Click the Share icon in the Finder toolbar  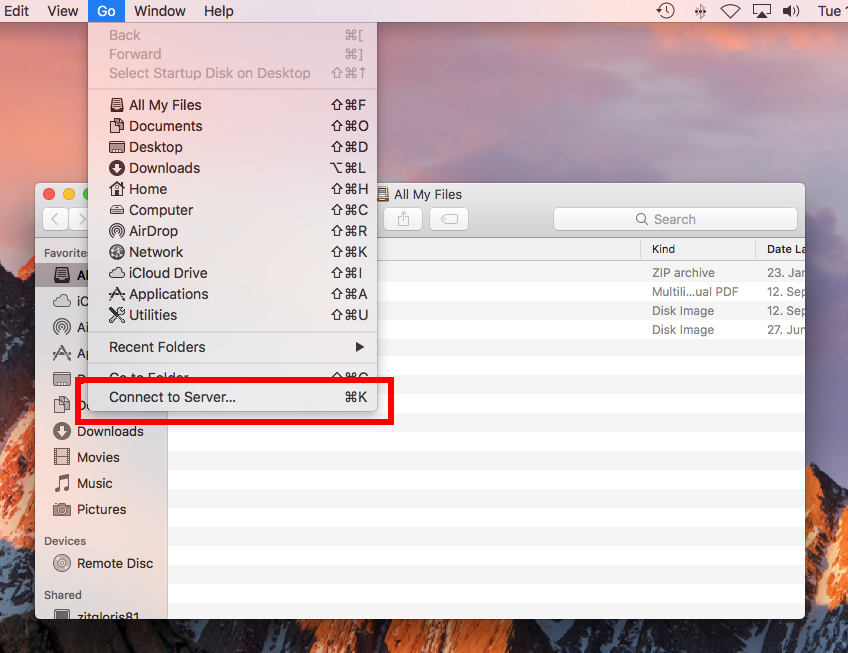click(x=402, y=218)
